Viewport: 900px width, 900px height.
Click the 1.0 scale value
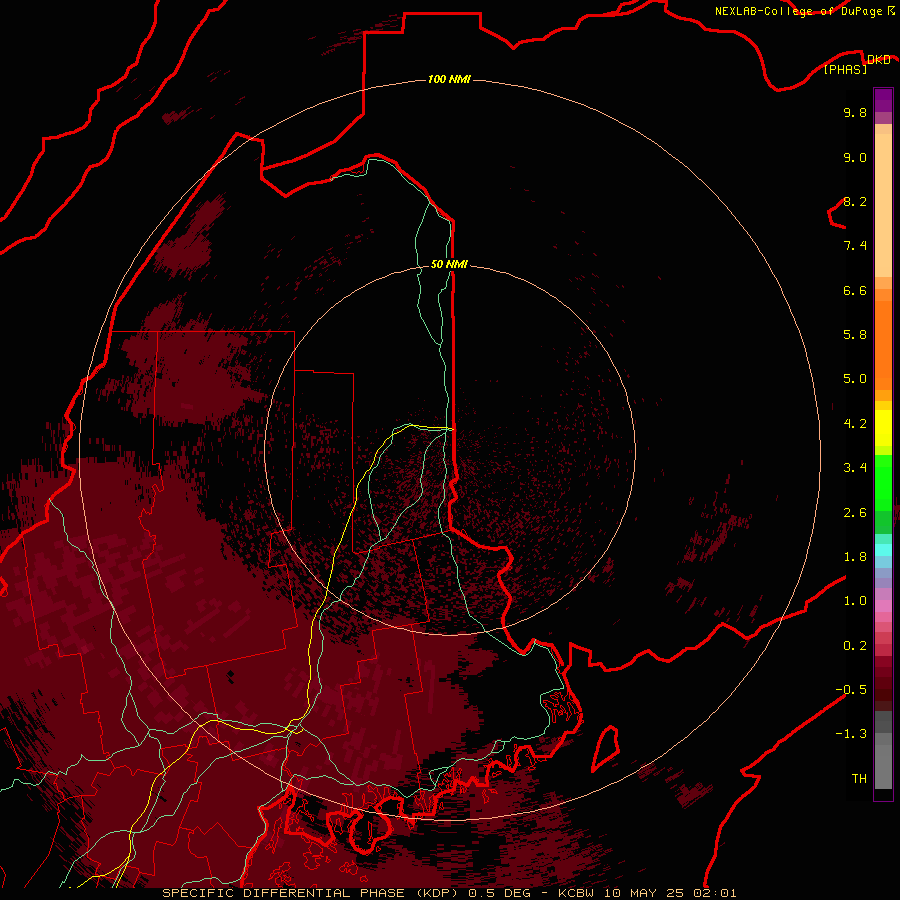pos(855,601)
